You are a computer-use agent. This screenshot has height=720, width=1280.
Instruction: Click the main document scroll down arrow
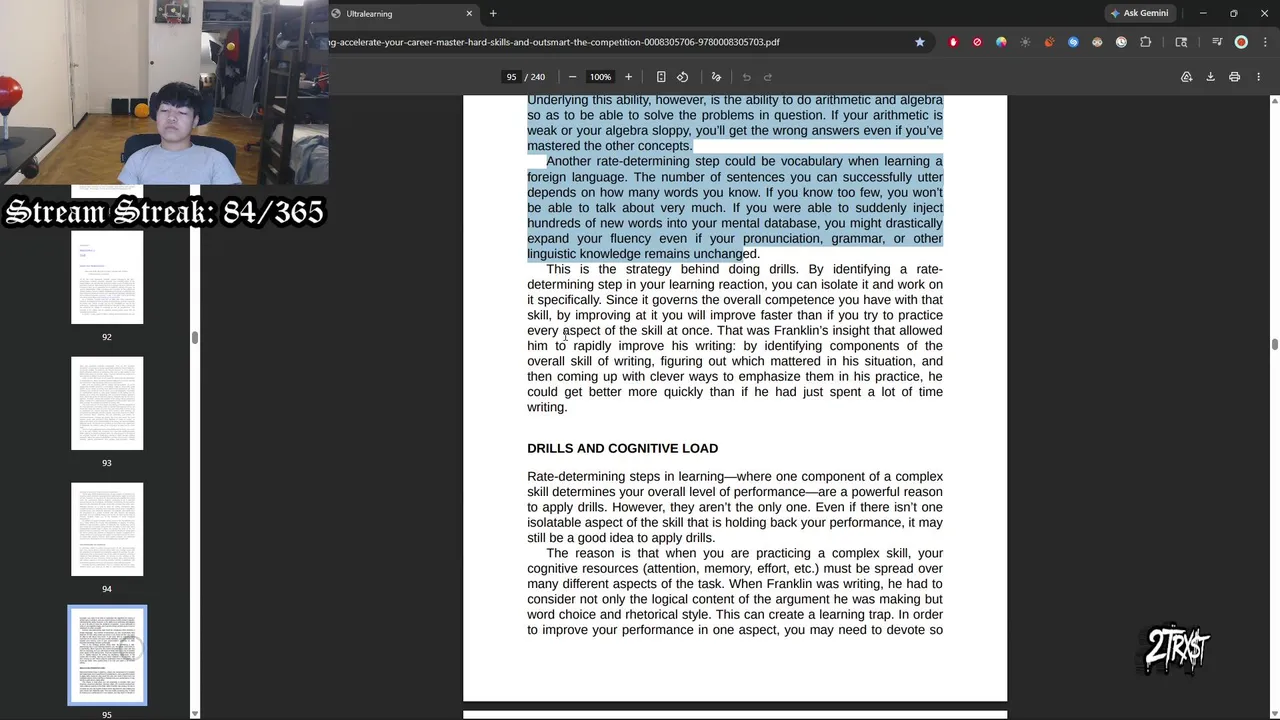[x=1274, y=713]
